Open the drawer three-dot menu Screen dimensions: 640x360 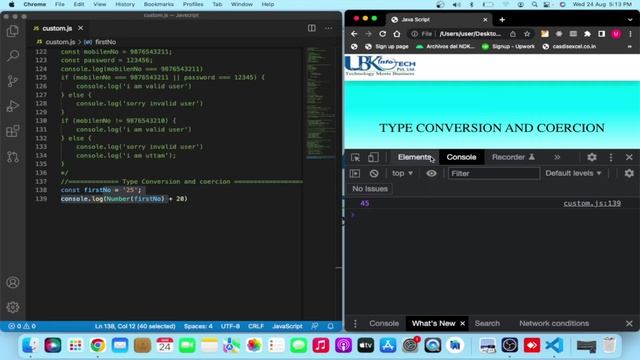click(355, 324)
